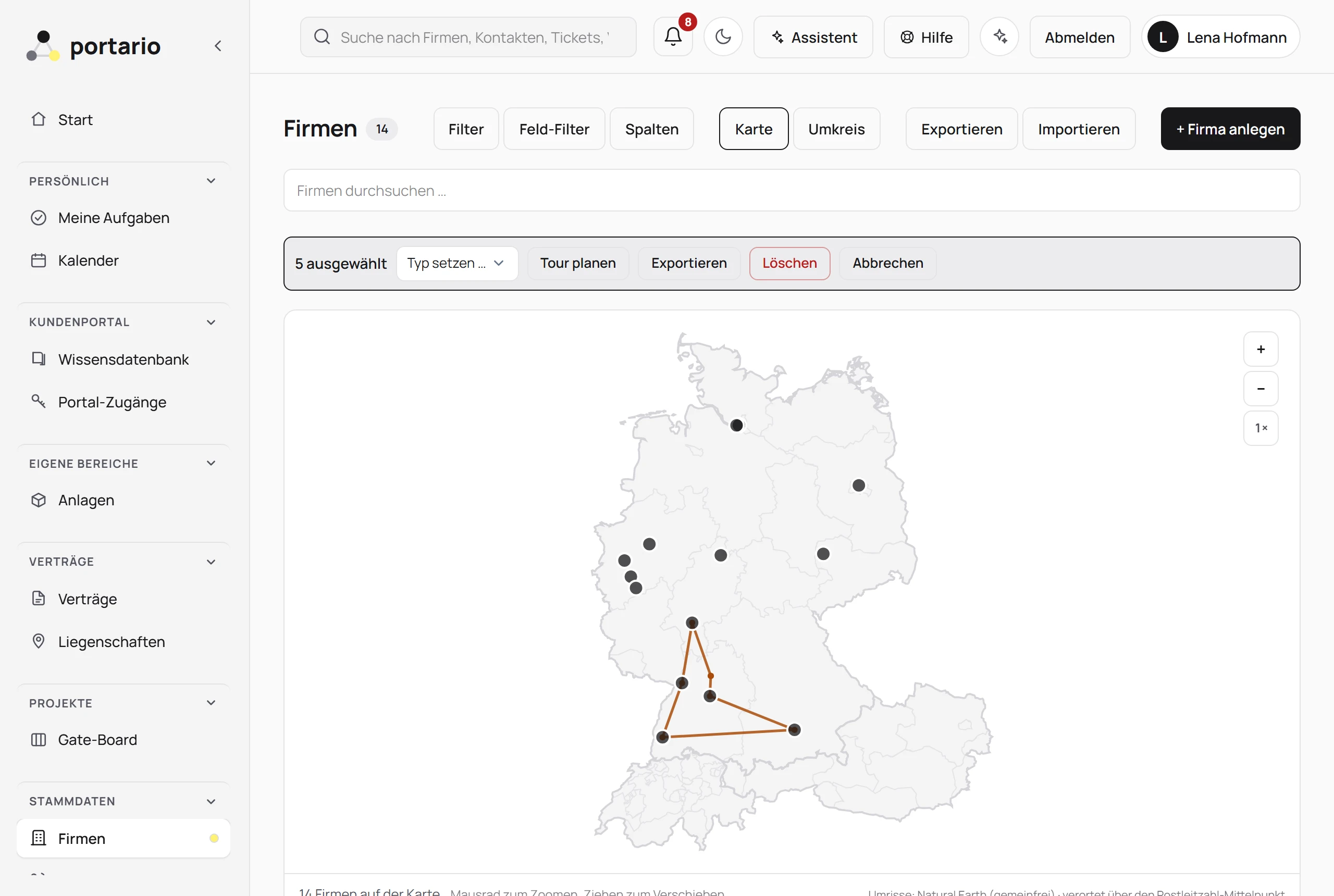Click the Verträge document icon
Screen dimensions: 1334x896
pos(38,598)
